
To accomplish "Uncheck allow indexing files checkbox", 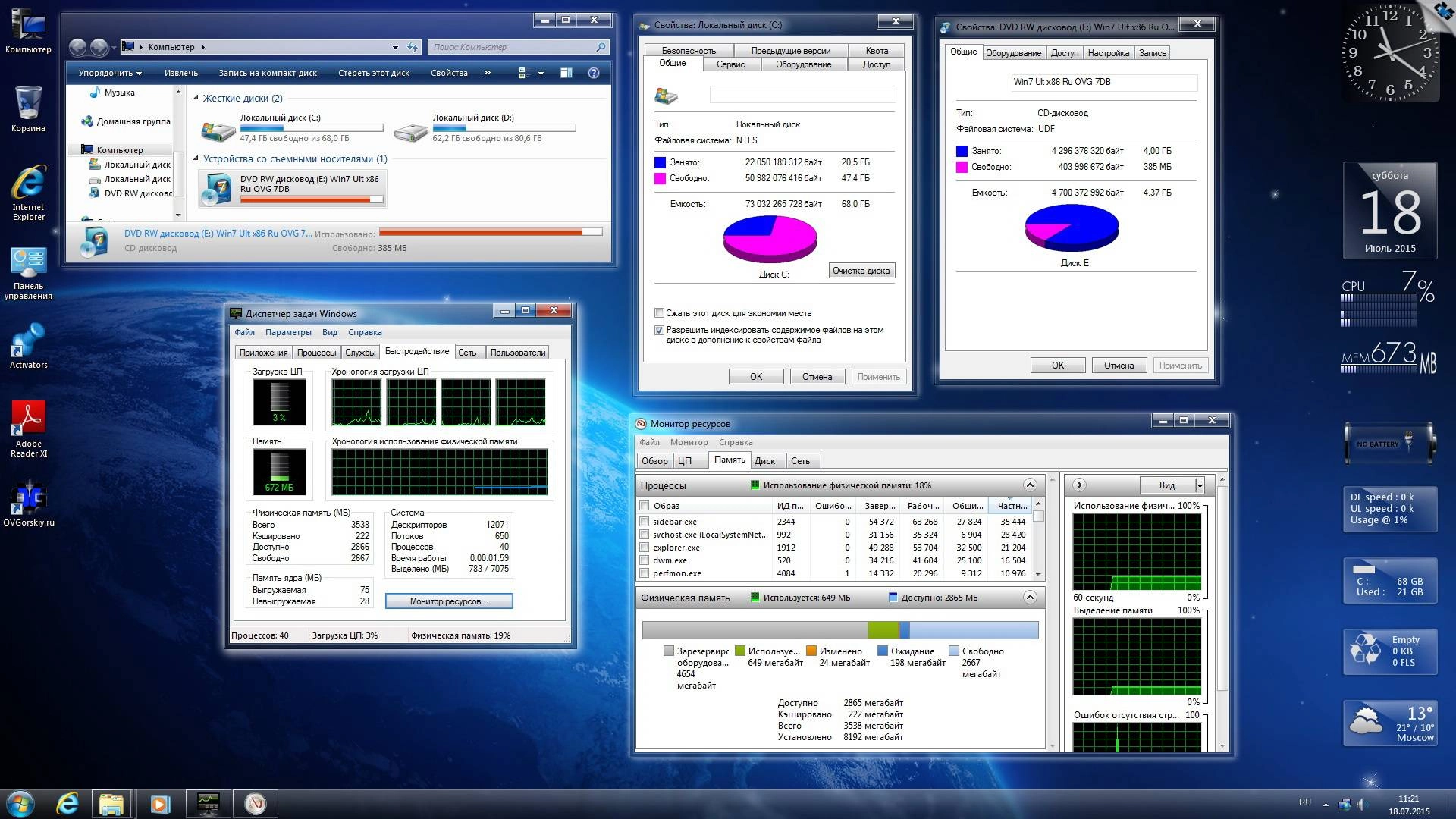I will coord(659,331).
